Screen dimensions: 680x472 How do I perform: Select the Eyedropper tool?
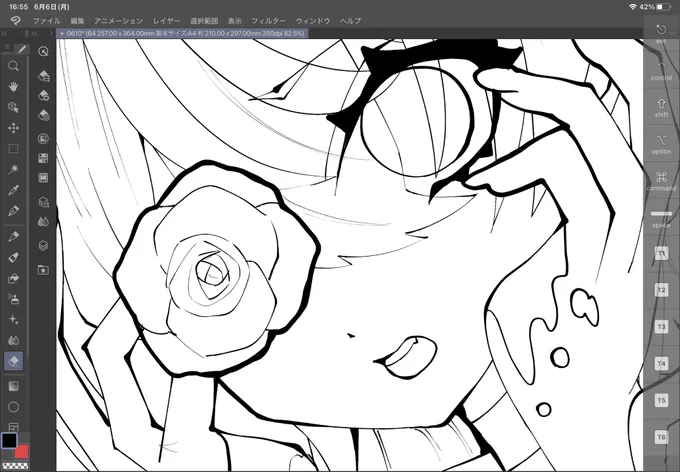click(13, 190)
